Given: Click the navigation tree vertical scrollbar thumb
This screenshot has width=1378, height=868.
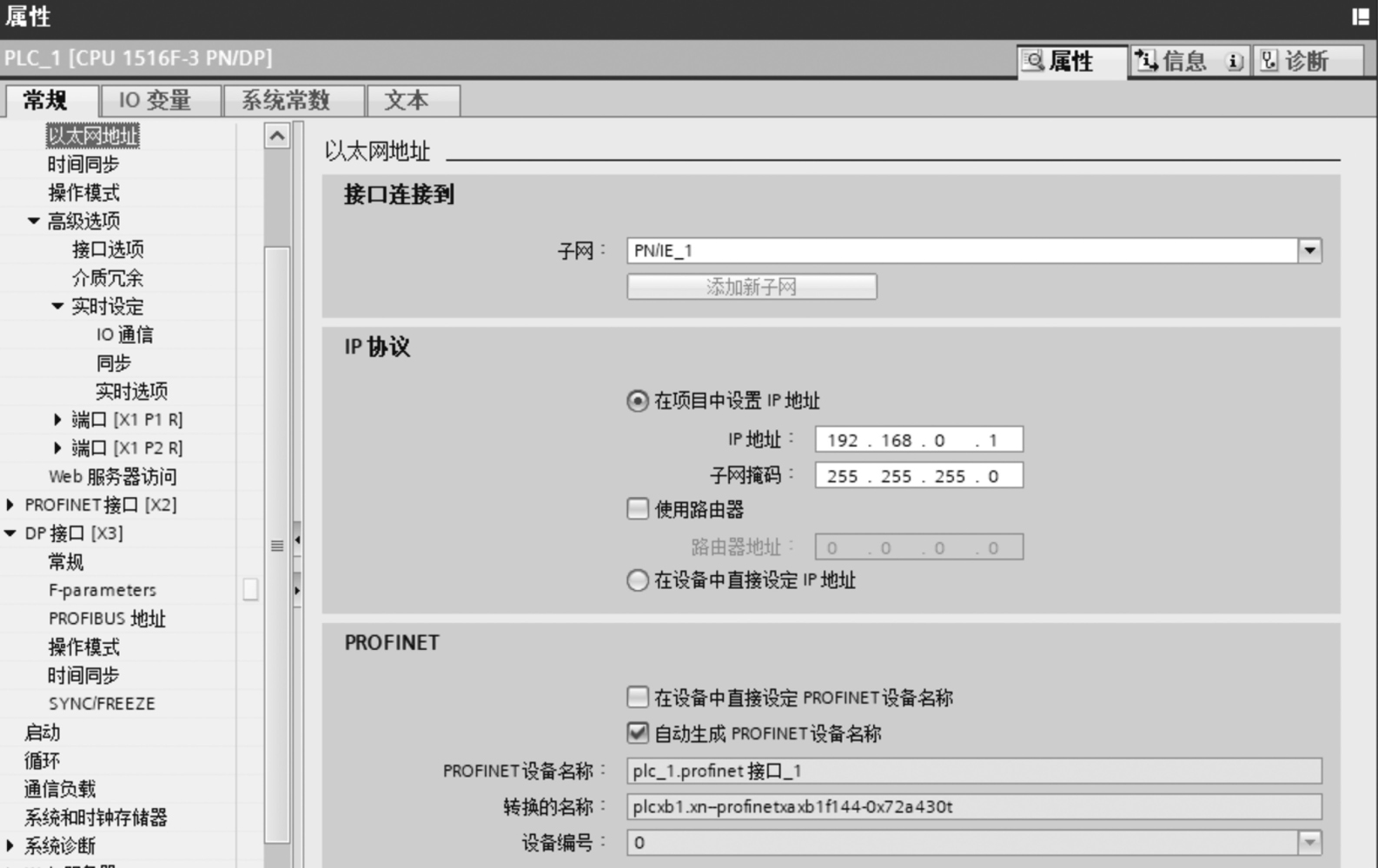Looking at the screenshot, I should [277, 545].
